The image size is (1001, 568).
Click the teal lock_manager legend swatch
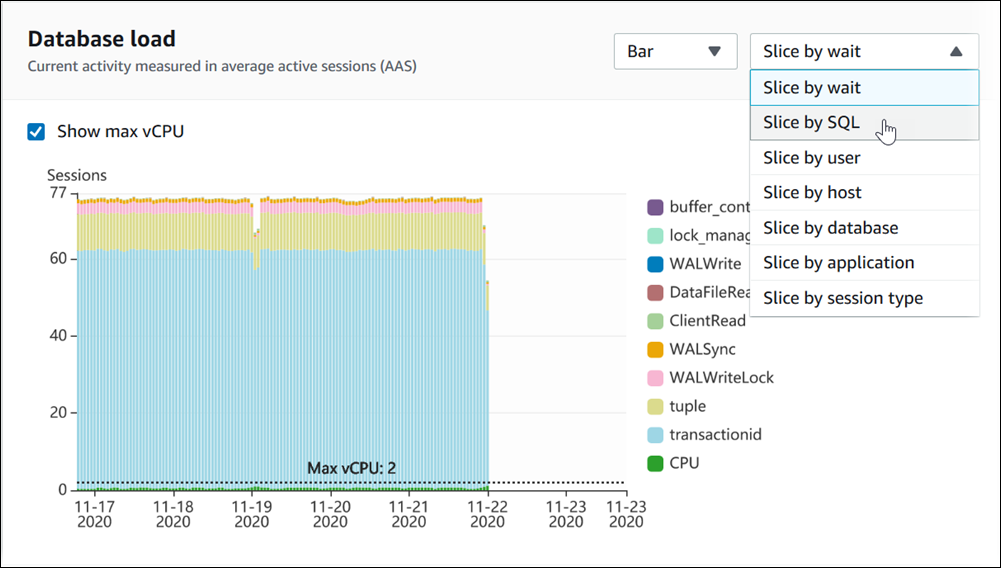pyautogui.click(x=655, y=236)
